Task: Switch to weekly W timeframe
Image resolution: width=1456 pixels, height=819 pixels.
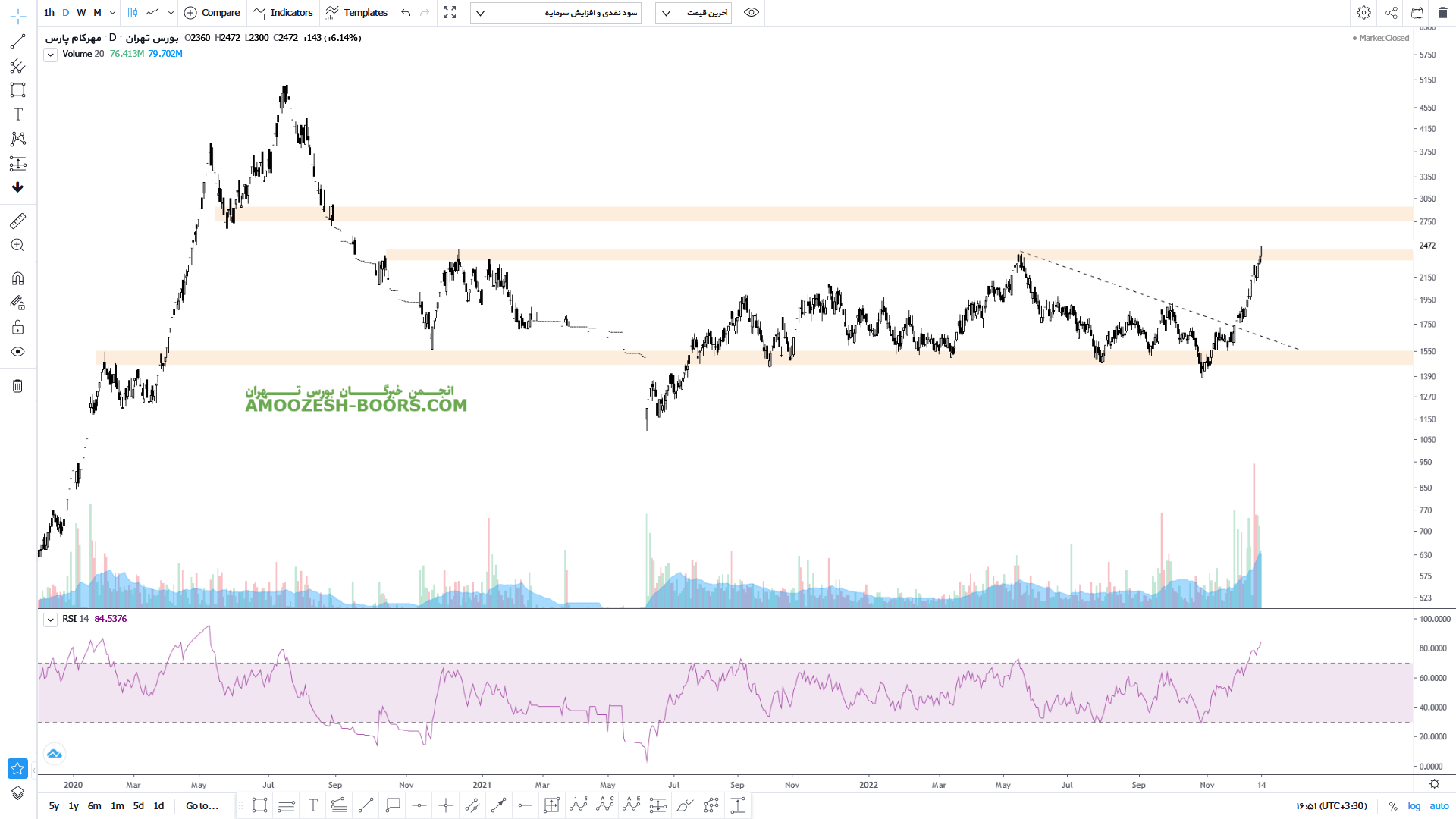Action: [81, 12]
